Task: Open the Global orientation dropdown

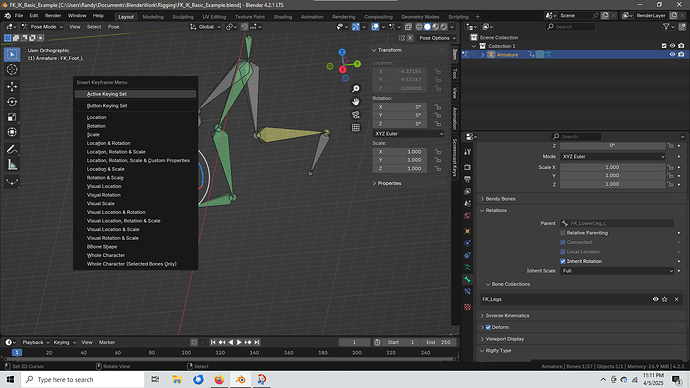Action: click(x=206, y=27)
